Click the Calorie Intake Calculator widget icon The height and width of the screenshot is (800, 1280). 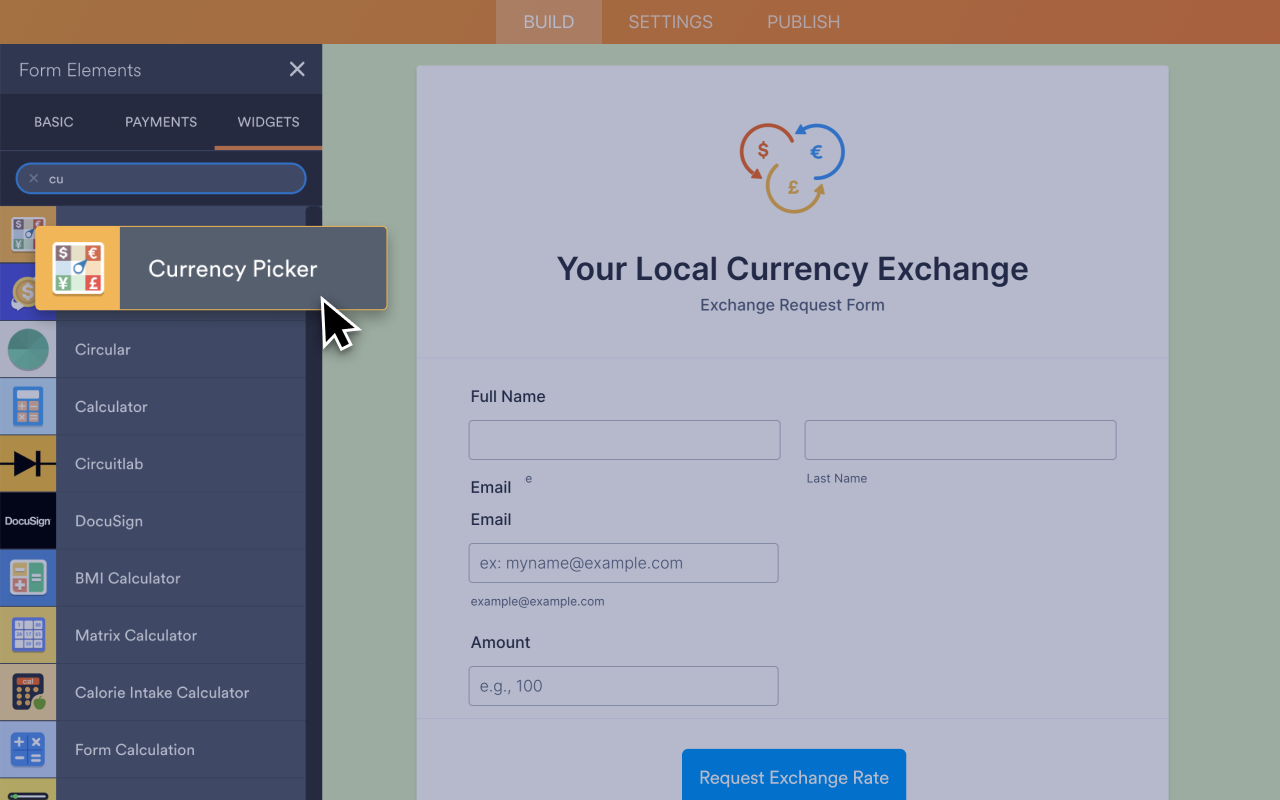point(28,691)
